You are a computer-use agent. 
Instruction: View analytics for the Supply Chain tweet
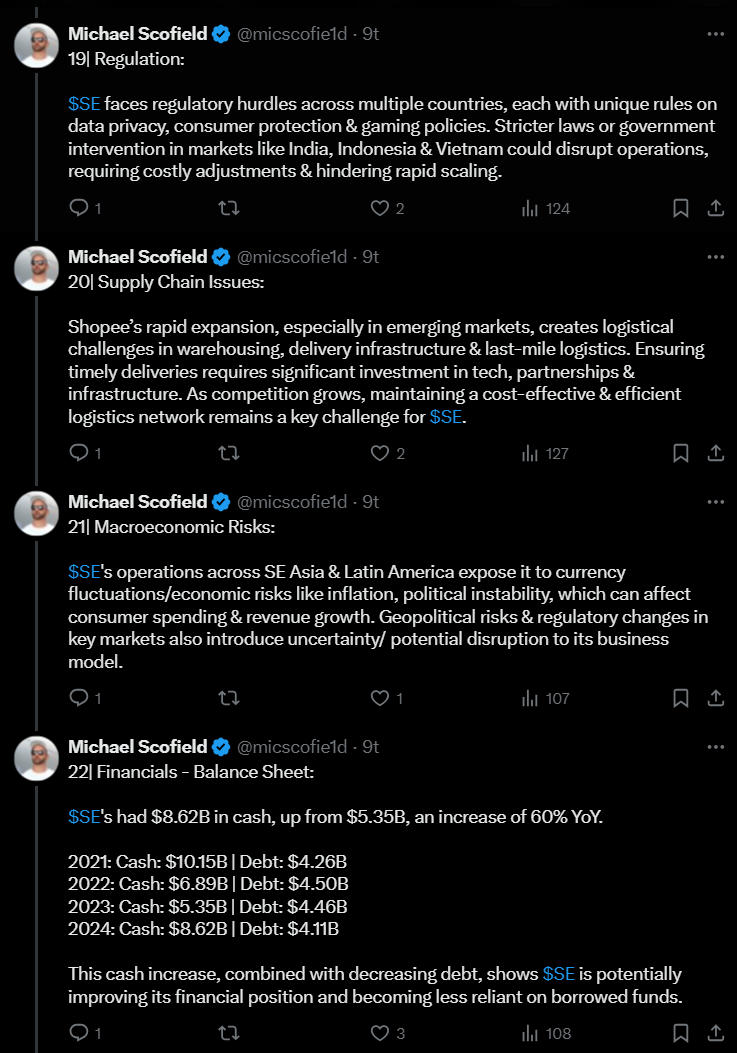pyautogui.click(x=545, y=453)
